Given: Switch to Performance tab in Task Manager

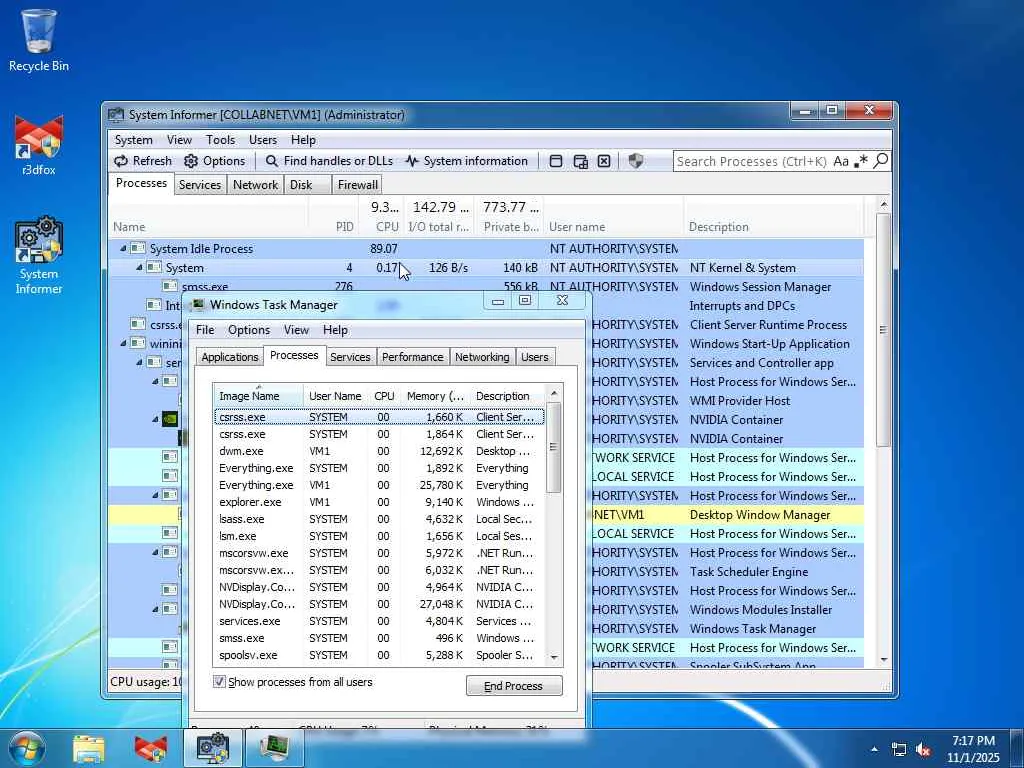Looking at the screenshot, I should pyautogui.click(x=412, y=357).
